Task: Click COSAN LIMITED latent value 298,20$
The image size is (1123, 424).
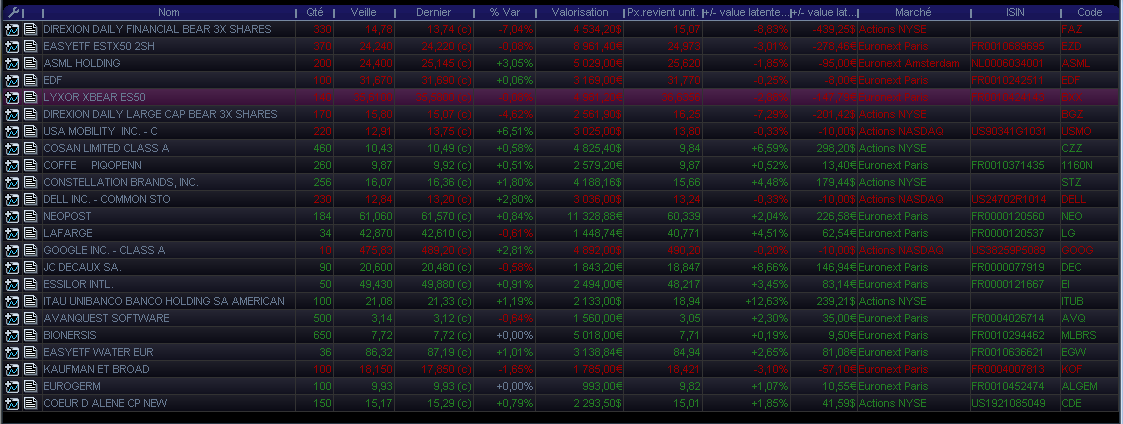Action: (x=834, y=148)
